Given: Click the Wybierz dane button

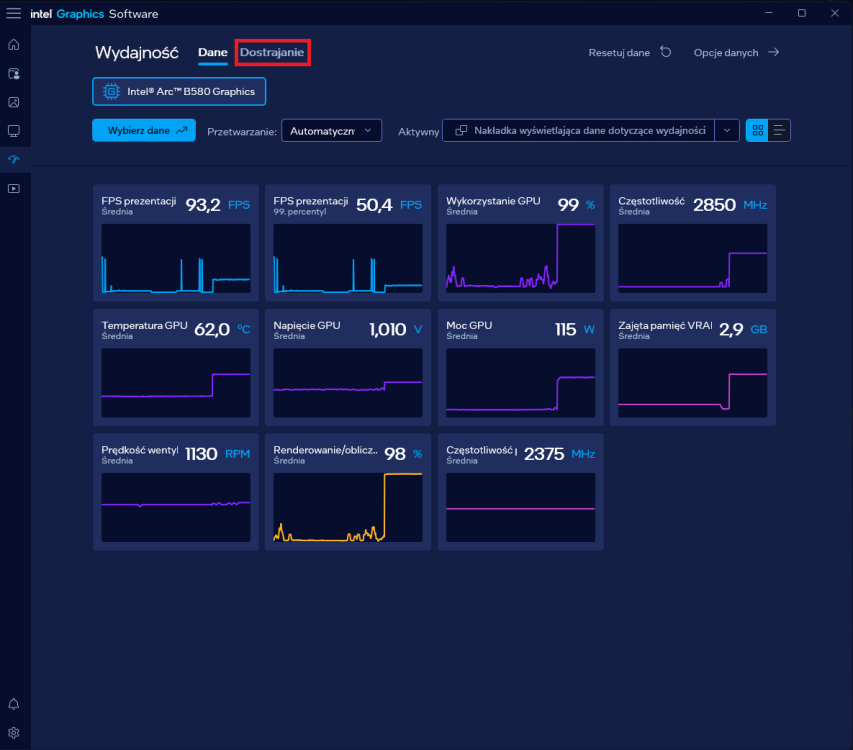Looking at the screenshot, I should tap(144, 131).
